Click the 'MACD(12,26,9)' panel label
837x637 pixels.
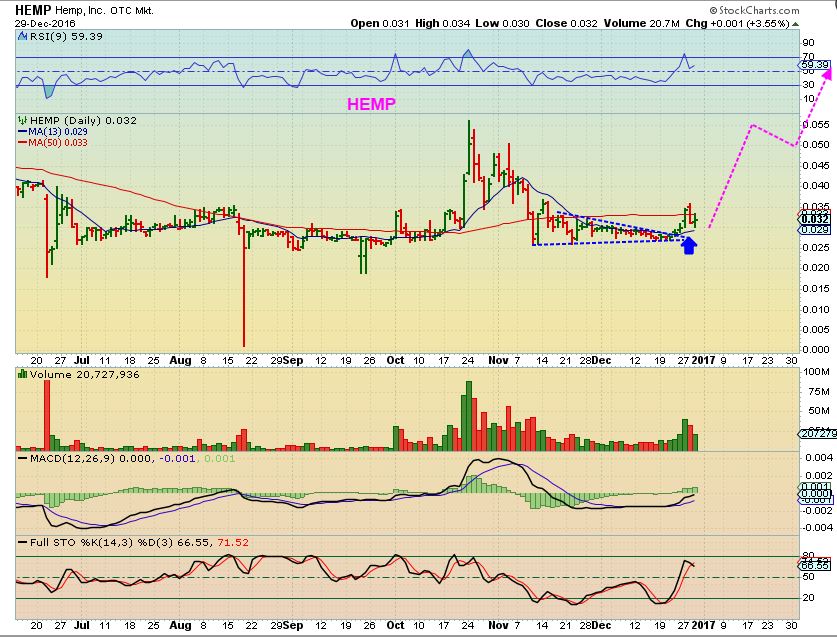click(x=72, y=458)
